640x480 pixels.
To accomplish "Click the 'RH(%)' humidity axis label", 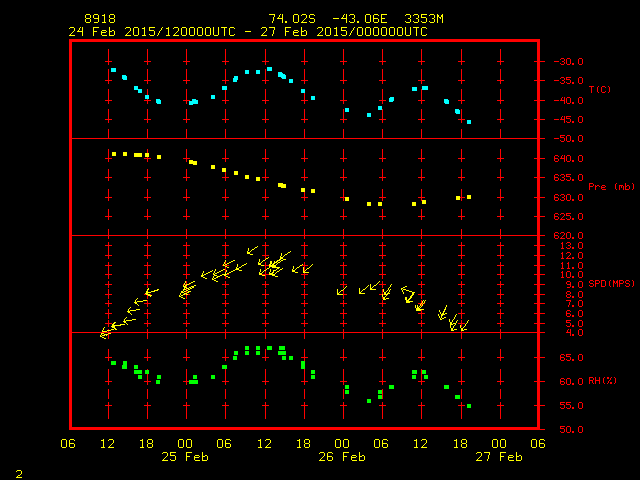I will [x=602, y=380].
